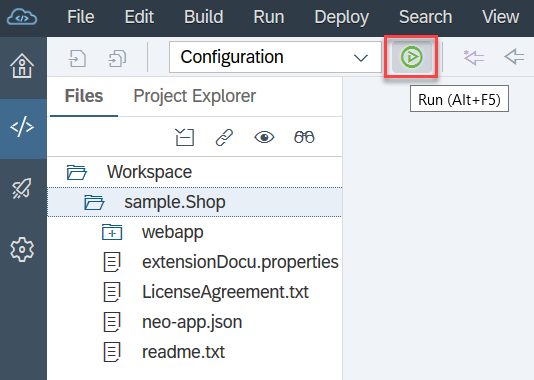Click the green Run button
The image size is (534, 380).
click(x=411, y=57)
